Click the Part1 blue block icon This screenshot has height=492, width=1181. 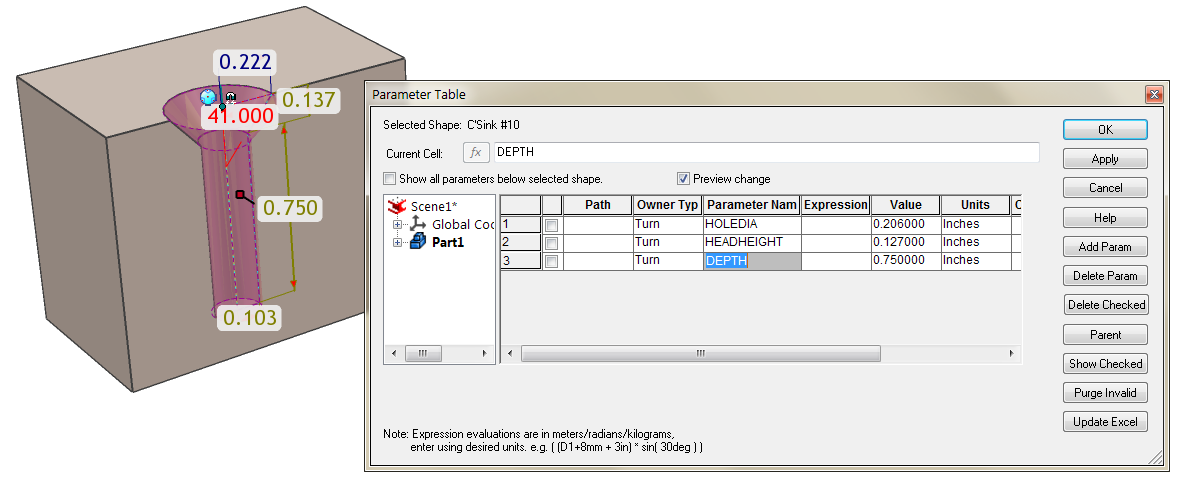(x=418, y=242)
